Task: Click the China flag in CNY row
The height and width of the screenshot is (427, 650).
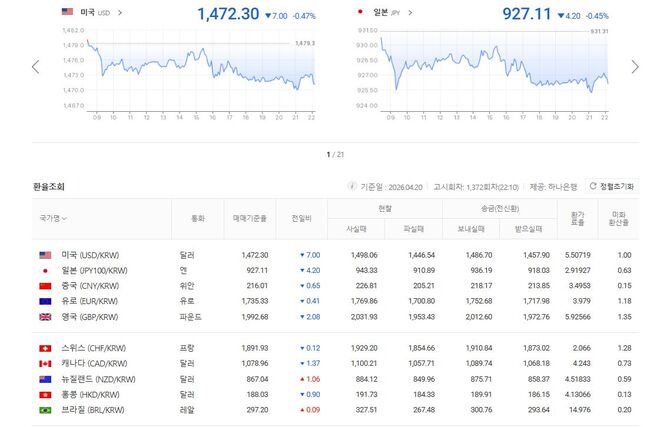Action: pyautogui.click(x=45, y=286)
